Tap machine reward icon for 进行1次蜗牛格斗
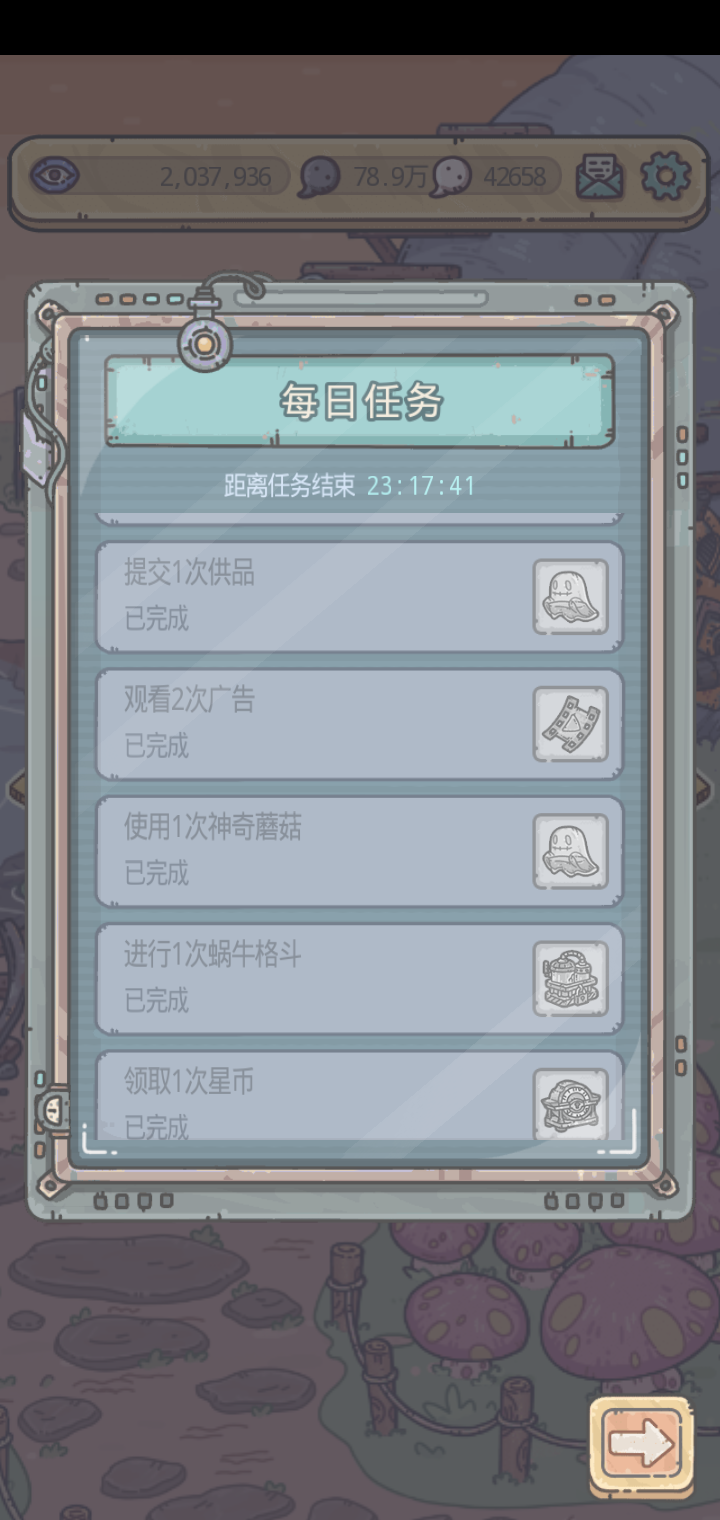 (x=570, y=979)
